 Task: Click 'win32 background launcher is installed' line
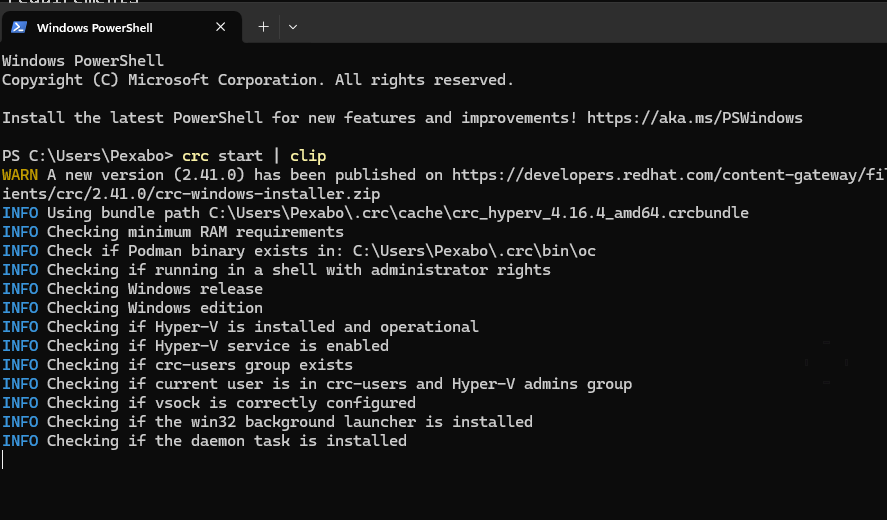point(268,422)
